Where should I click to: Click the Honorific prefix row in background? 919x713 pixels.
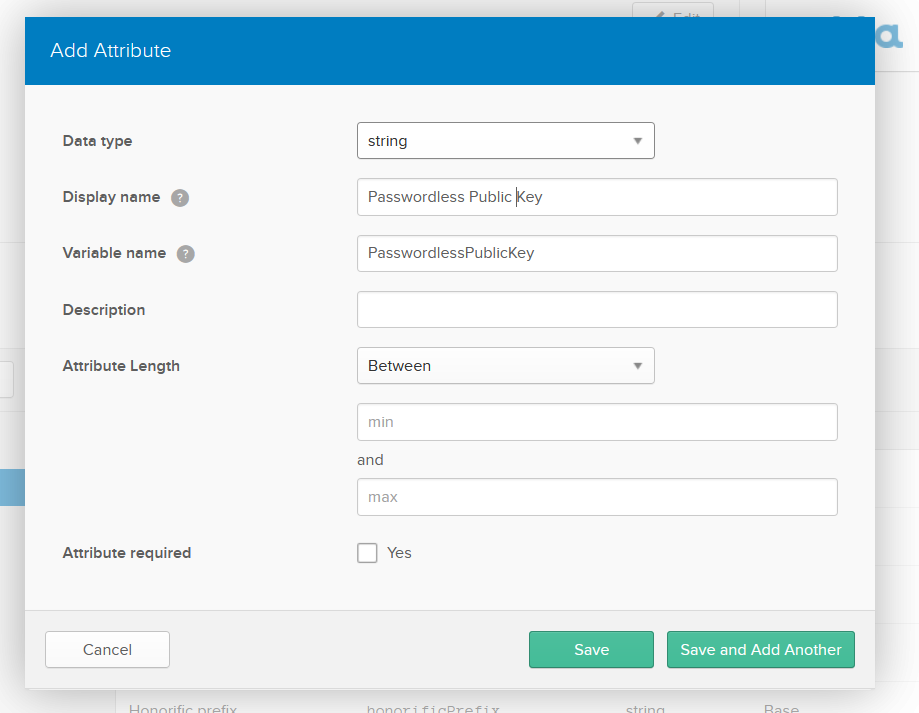click(183, 706)
